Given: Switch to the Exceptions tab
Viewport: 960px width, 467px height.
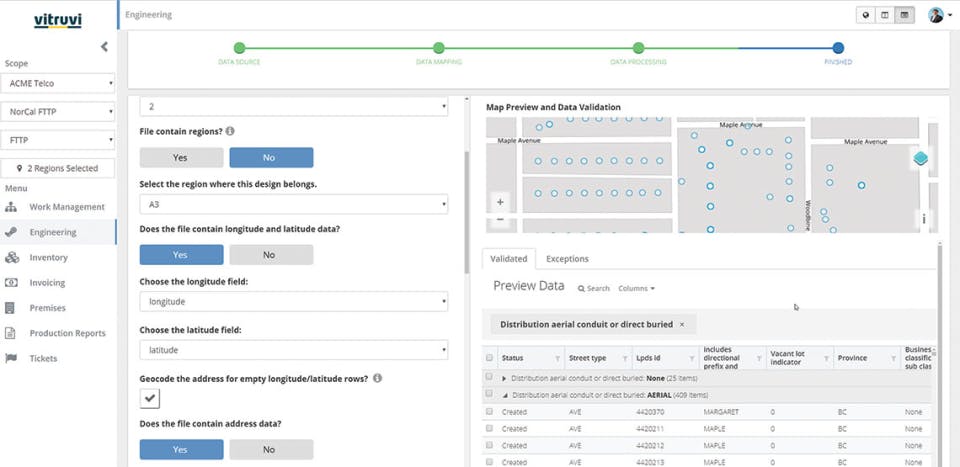Looking at the screenshot, I should coord(567,259).
